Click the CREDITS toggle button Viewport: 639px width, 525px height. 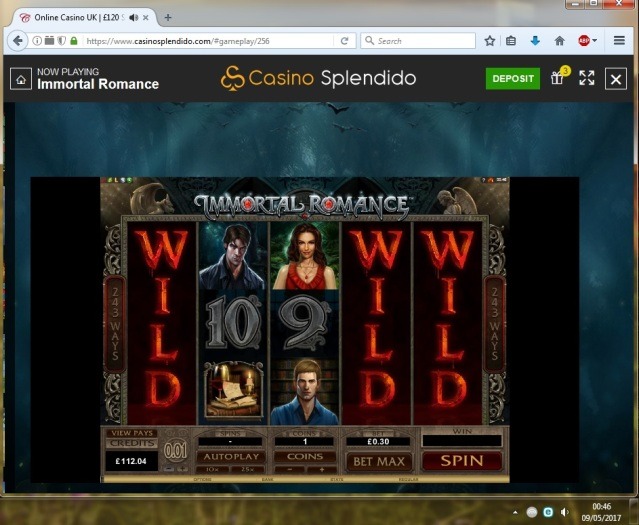132,443
